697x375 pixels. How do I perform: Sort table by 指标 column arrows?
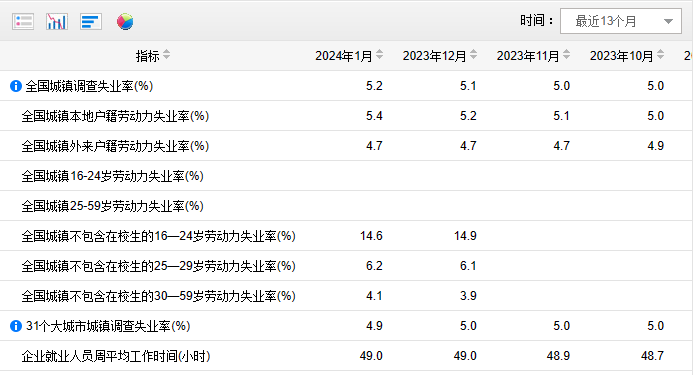tap(166, 55)
